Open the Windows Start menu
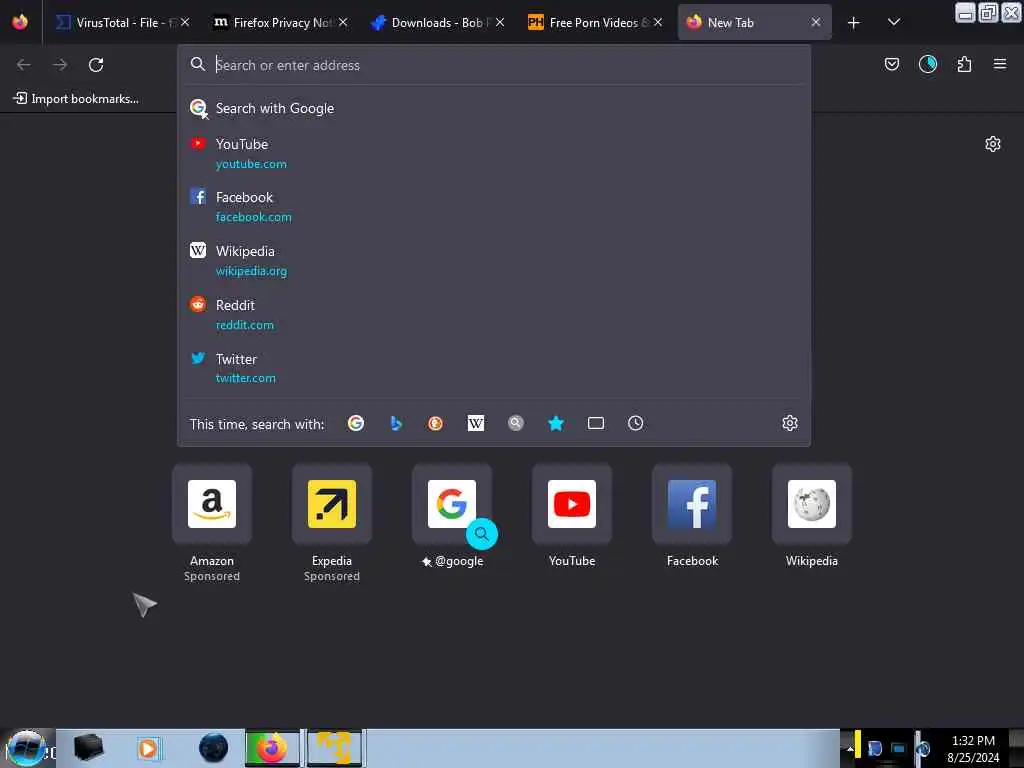The height and width of the screenshot is (768, 1024). pos(27,748)
